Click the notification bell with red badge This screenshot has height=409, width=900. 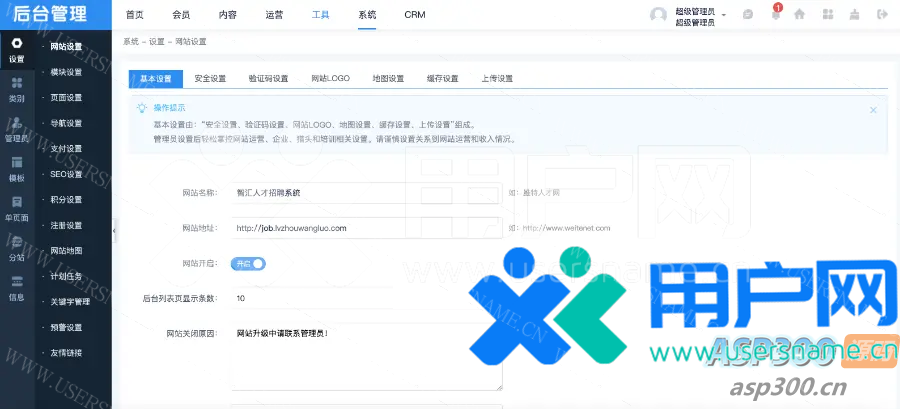coord(775,14)
